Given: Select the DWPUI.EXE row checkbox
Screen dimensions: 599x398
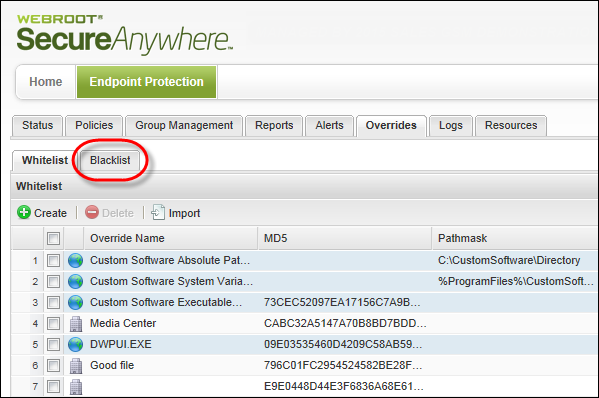Looking at the screenshot, I should pos(53,345).
